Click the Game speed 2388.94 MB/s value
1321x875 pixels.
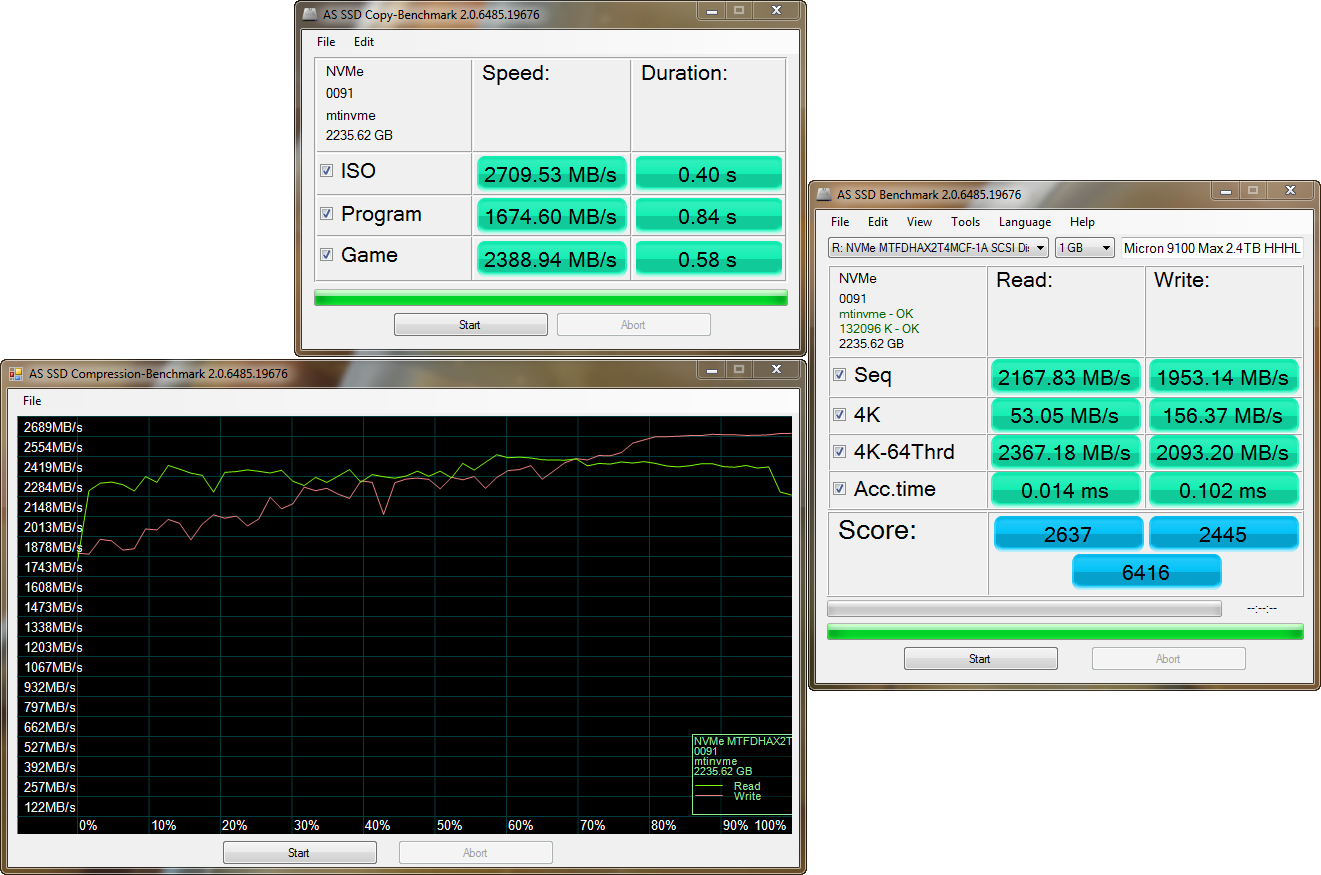(551, 258)
